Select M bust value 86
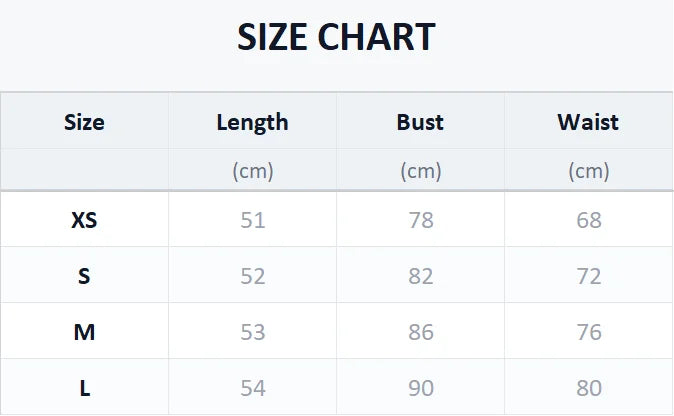Screen dimensions: 674x416 [421, 332]
